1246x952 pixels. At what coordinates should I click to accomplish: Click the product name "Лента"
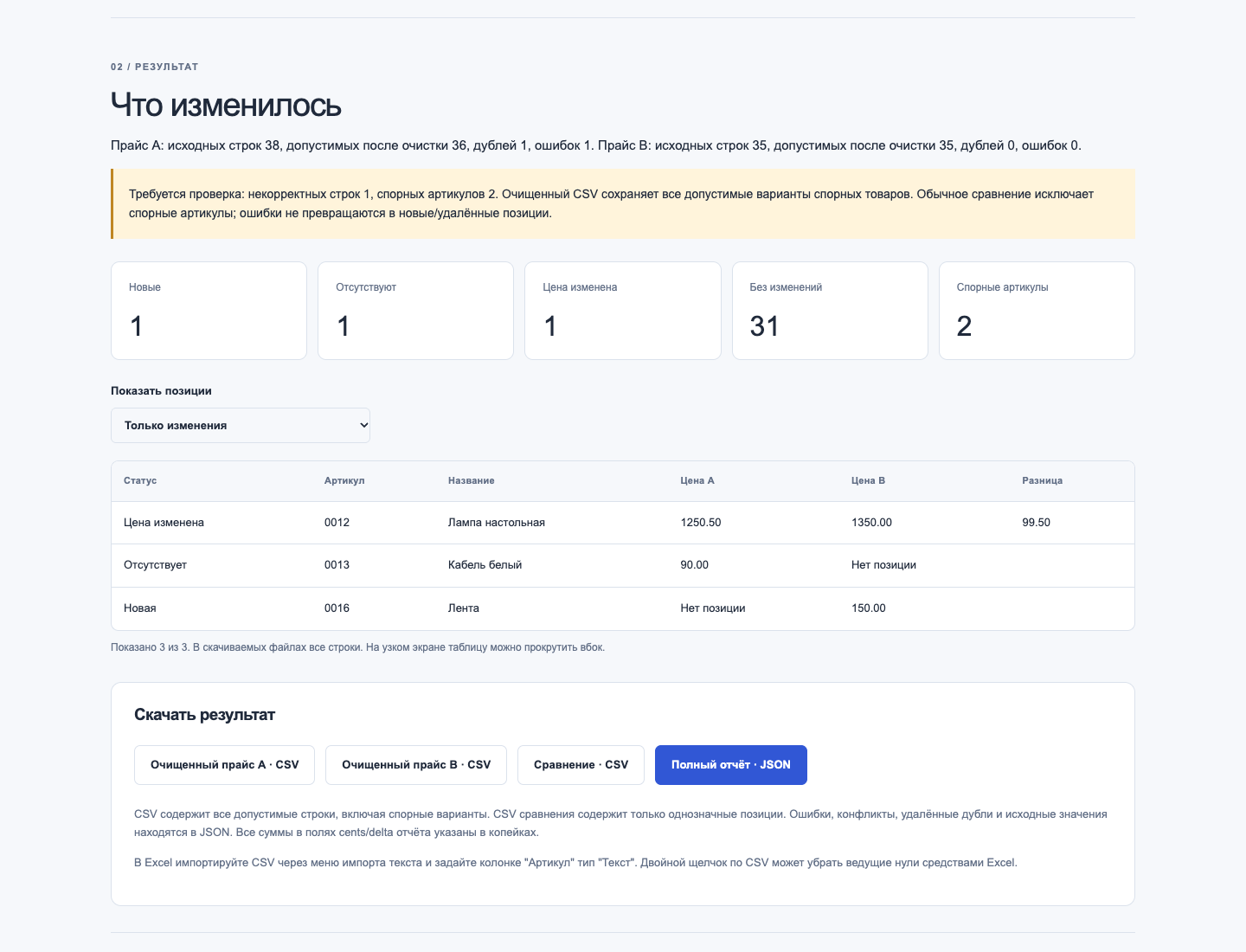pyautogui.click(x=464, y=608)
